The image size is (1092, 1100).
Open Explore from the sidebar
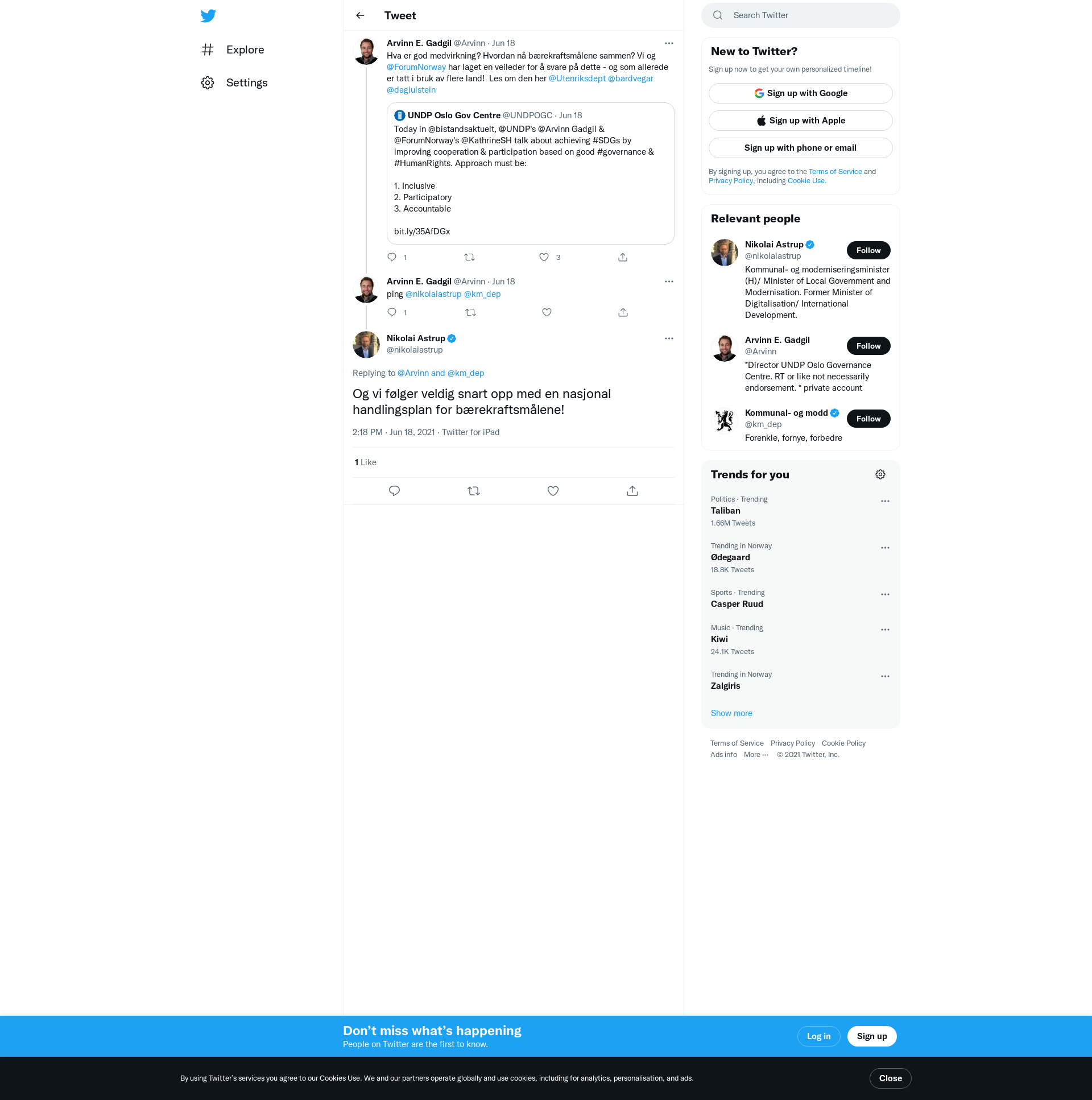pos(233,49)
